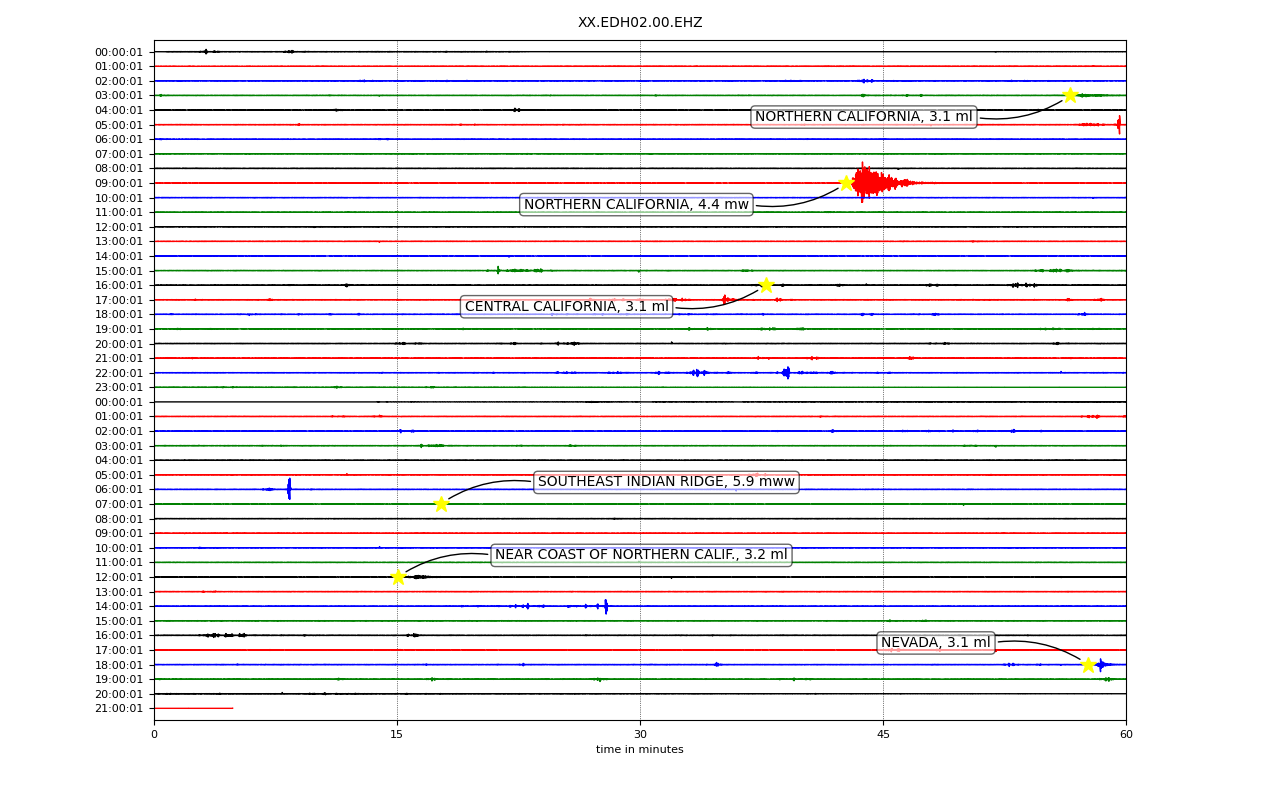The width and height of the screenshot is (1280, 800).
Task: Click the 'time in minutes' axis label
Action: coord(640,750)
